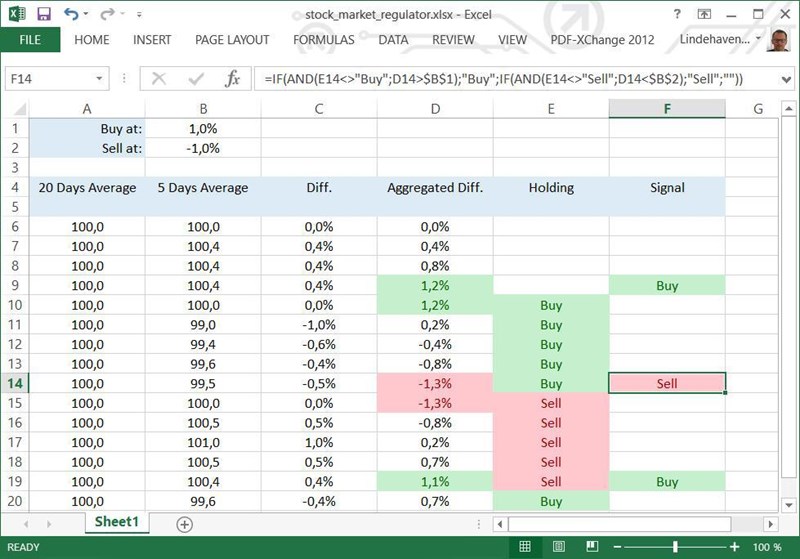Screen dimensions: 800x559
Task: Open the Undo history dropdown arrow
Action: [88, 15]
